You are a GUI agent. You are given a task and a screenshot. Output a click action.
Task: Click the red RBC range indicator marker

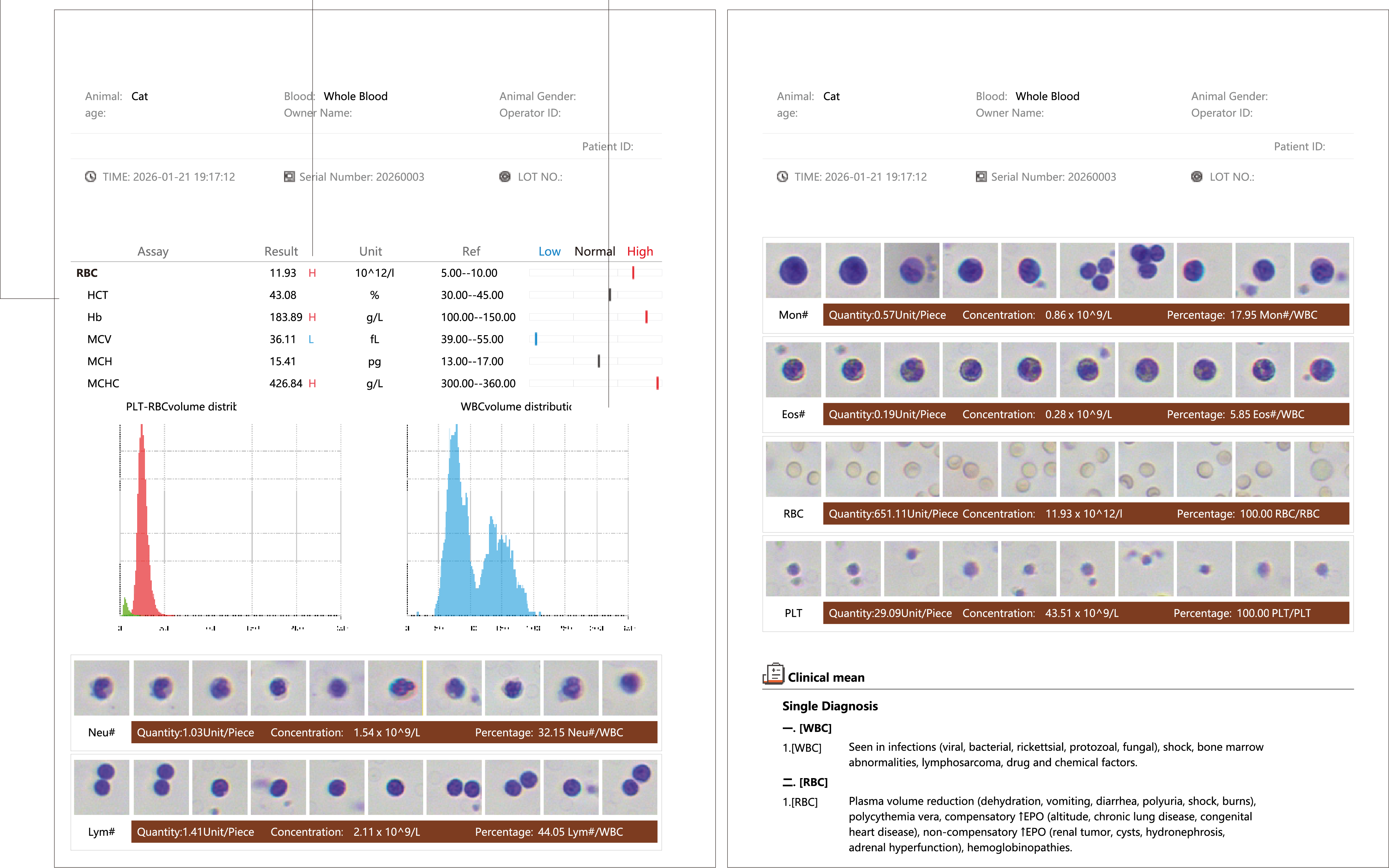(633, 273)
